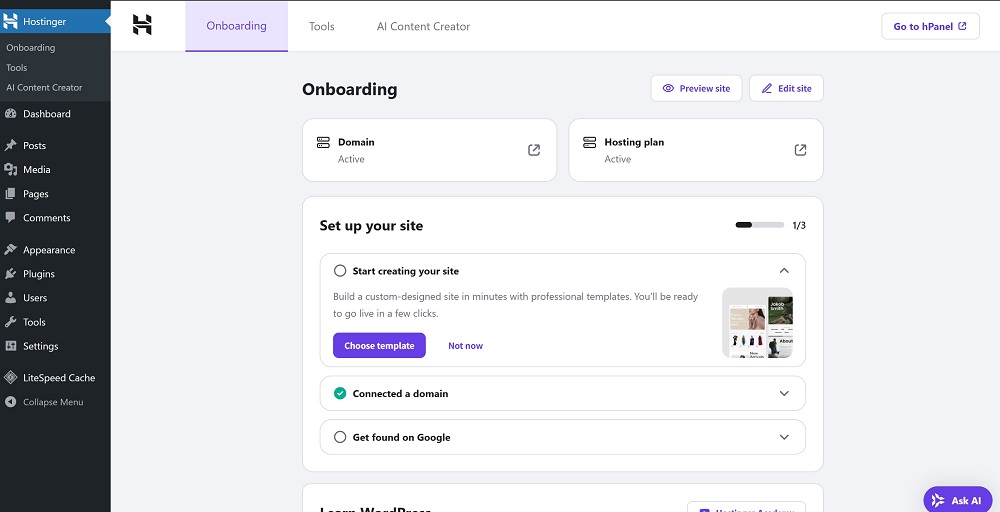The height and width of the screenshot is (512, 1000).
Task: Click the Hosting plan server icon
Action: click(x=590, y=142)
